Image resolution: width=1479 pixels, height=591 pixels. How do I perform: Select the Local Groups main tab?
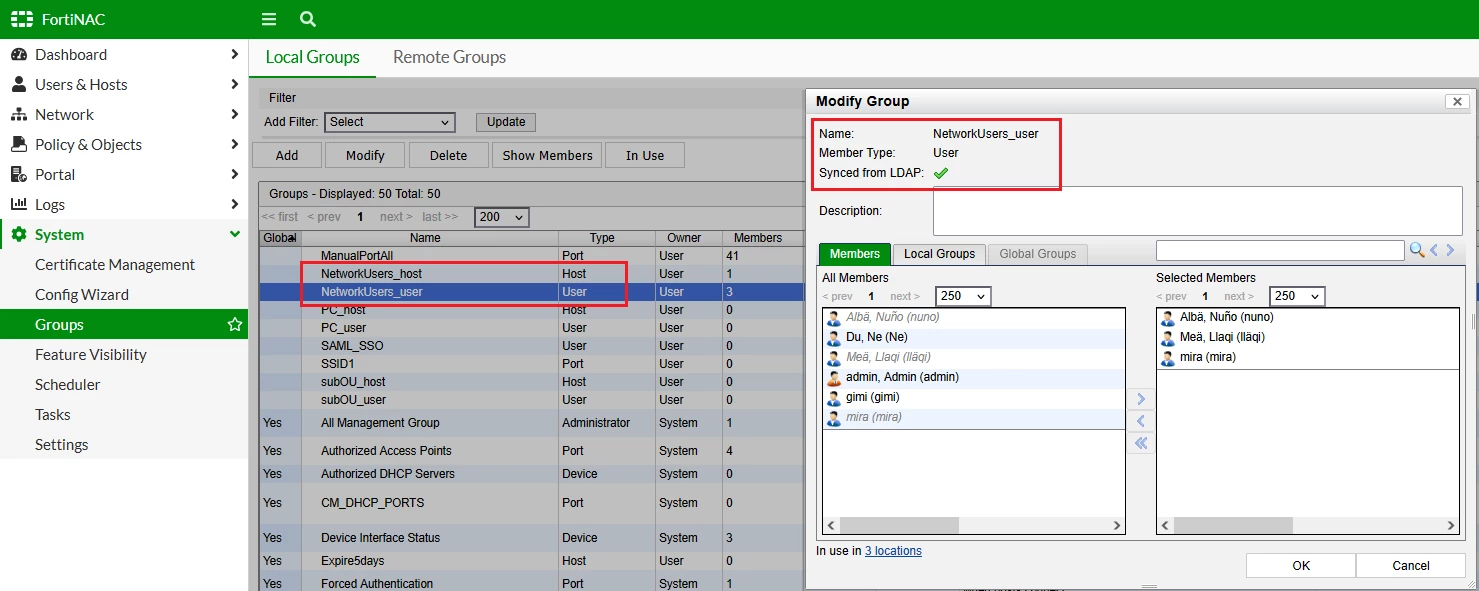[312, 57]
